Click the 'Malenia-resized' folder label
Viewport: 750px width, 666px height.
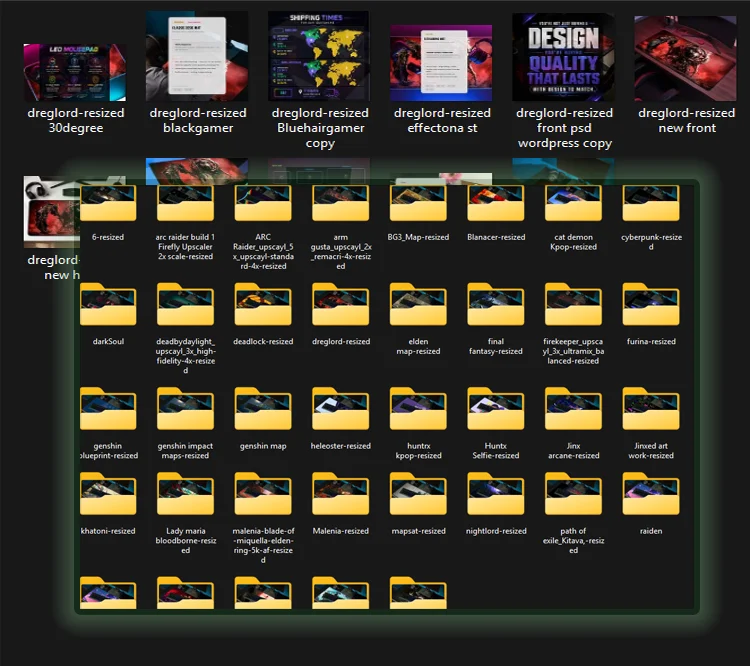341,531
